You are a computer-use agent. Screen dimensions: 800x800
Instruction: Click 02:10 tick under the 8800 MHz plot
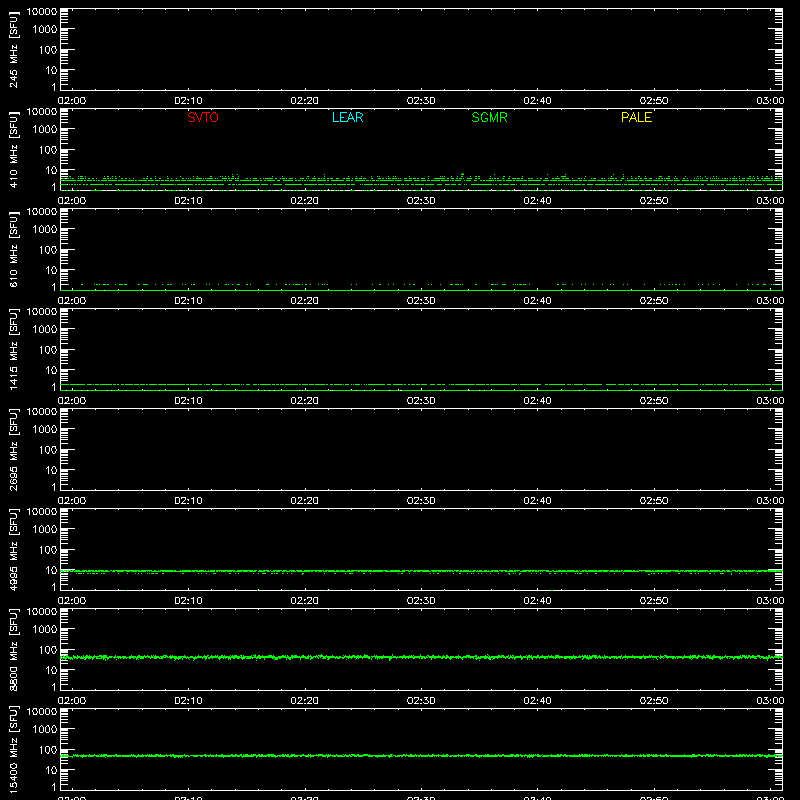(x=188, y=701)
